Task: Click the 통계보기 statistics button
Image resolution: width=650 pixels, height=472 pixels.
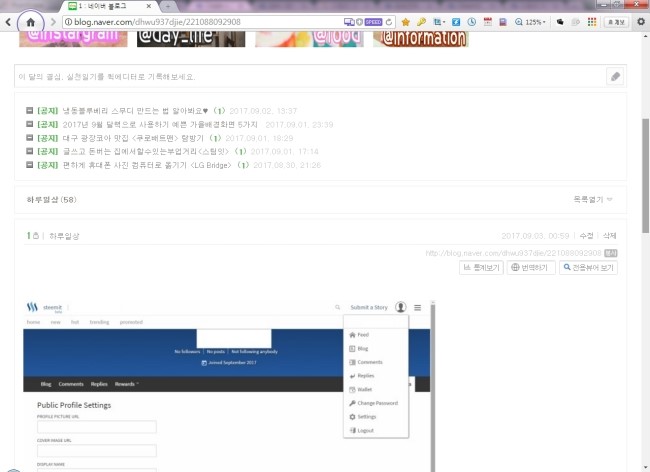Action: [x=481, y=268]
